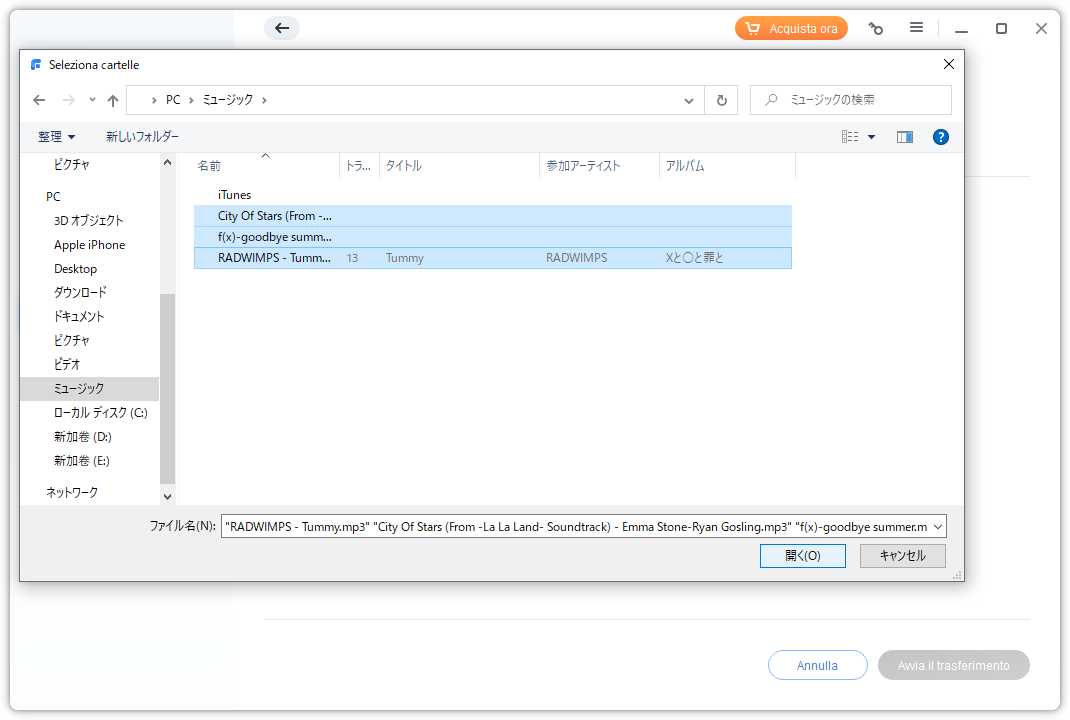This screenshot has height=720, width=1070.
Task: Select ダウンロード in the navigation tree
Action: [x=80, y=292]
